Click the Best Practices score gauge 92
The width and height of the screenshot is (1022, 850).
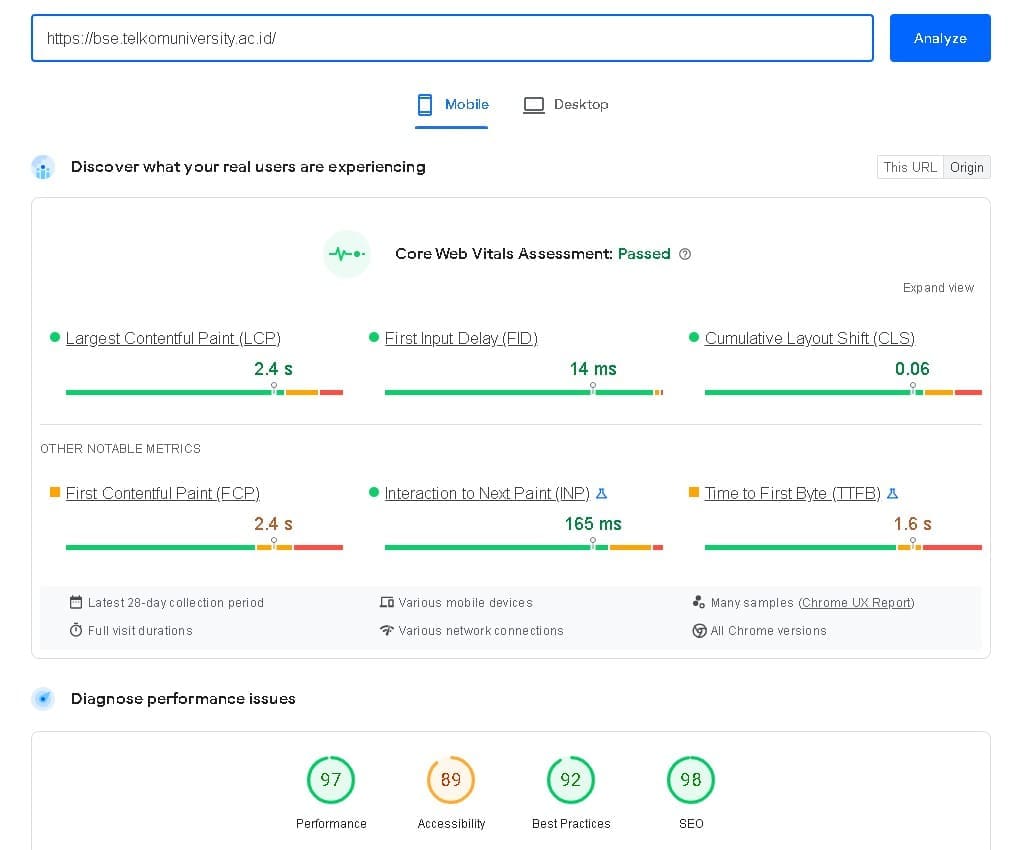[x=570, y=780]
